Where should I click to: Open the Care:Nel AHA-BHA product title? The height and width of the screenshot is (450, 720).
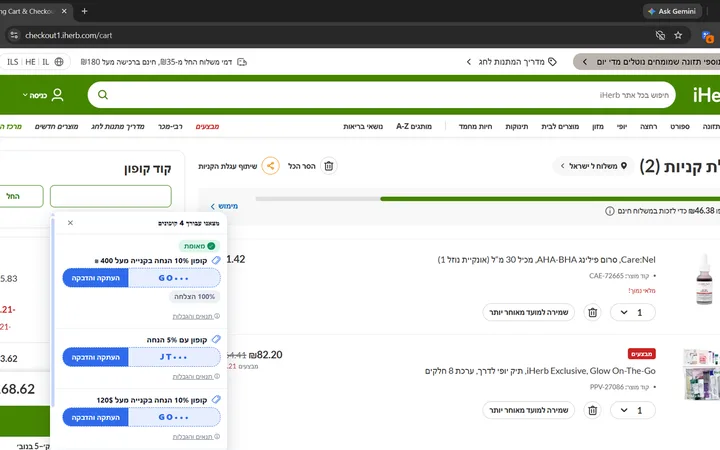point(546,260)
